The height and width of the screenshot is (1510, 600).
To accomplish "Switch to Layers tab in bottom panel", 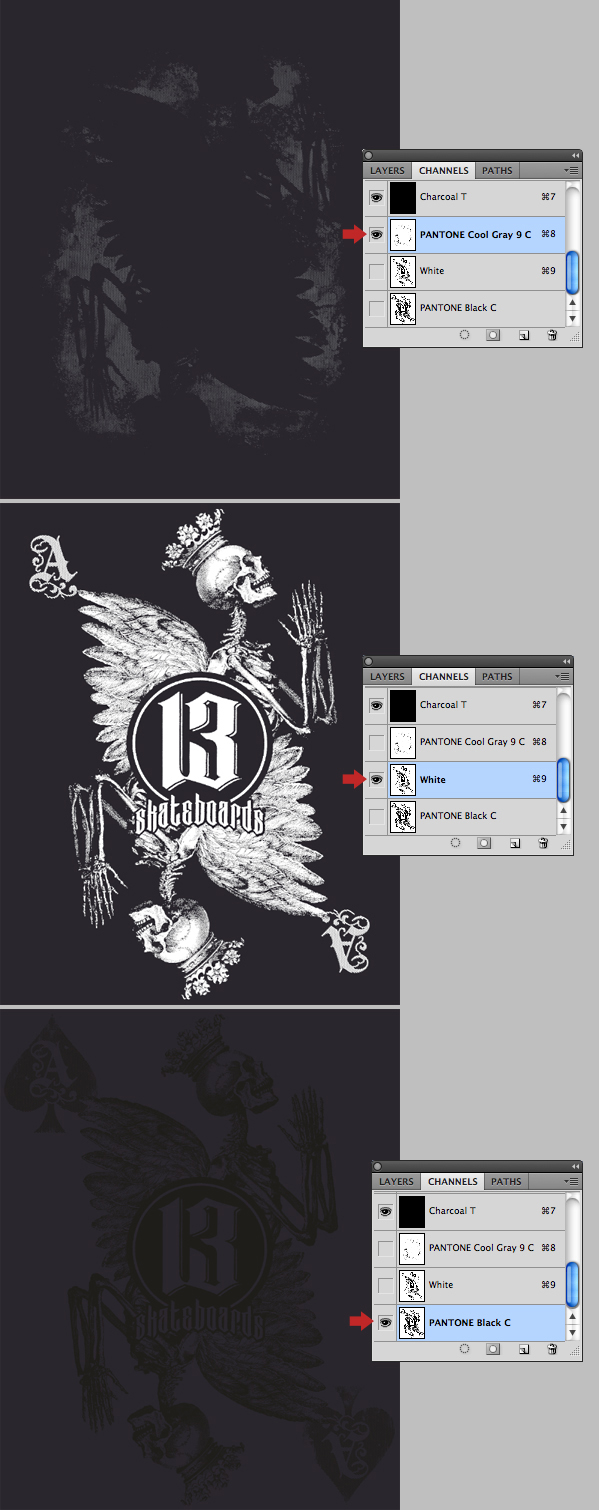I will [x=397, y=1182].
